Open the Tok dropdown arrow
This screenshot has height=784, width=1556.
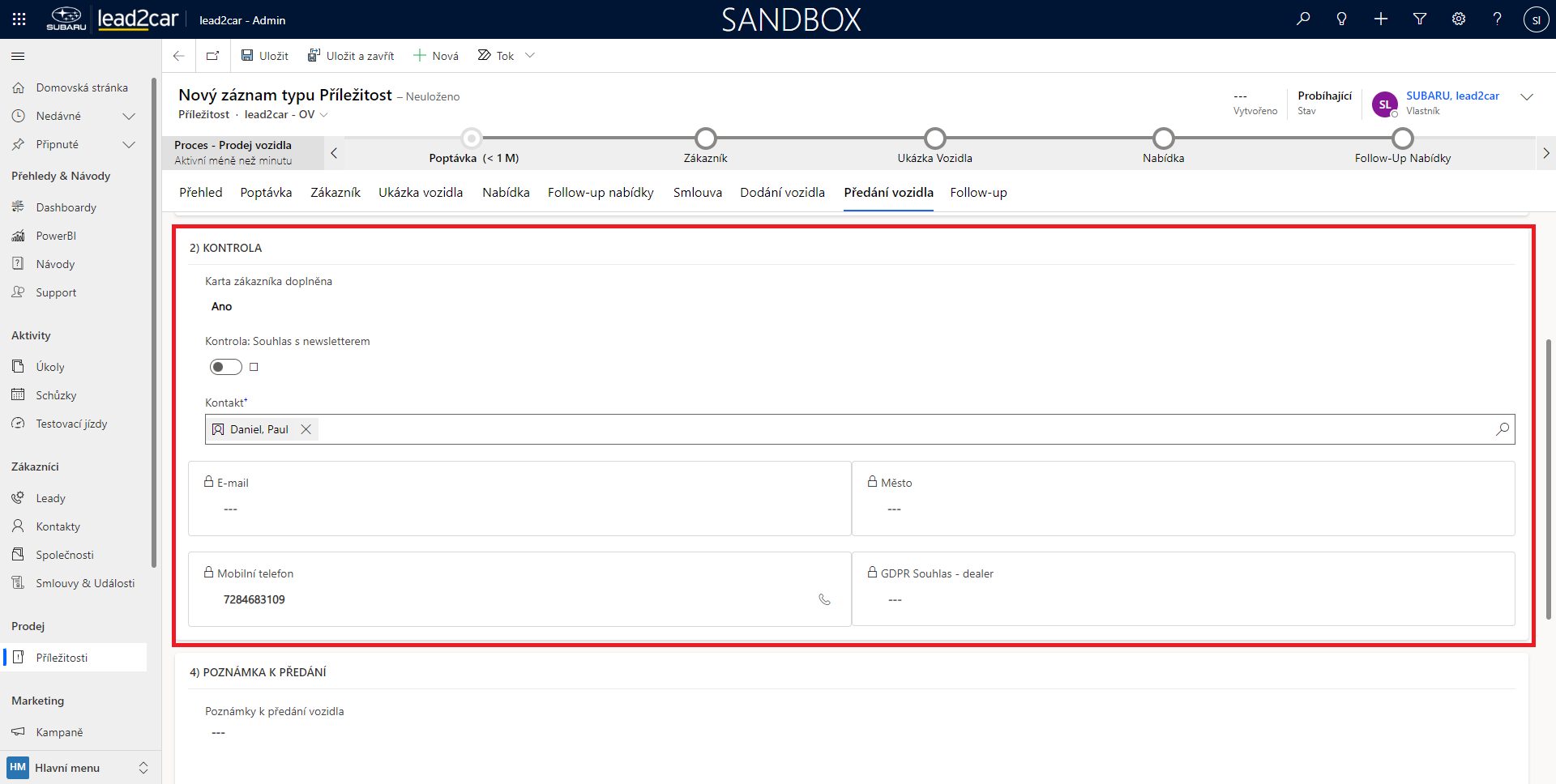[530, 56]
